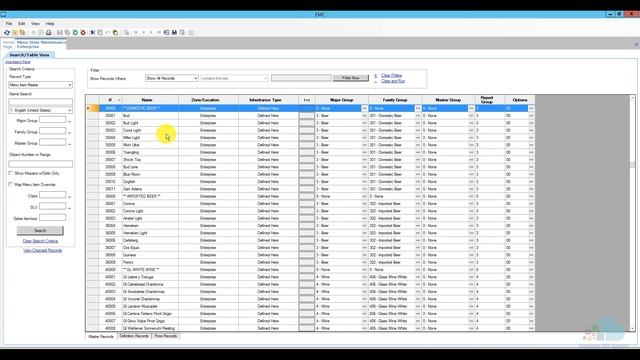Screen dimensions: 640x360
Task: Click the Clear Filters link
Action: (391, 76)
